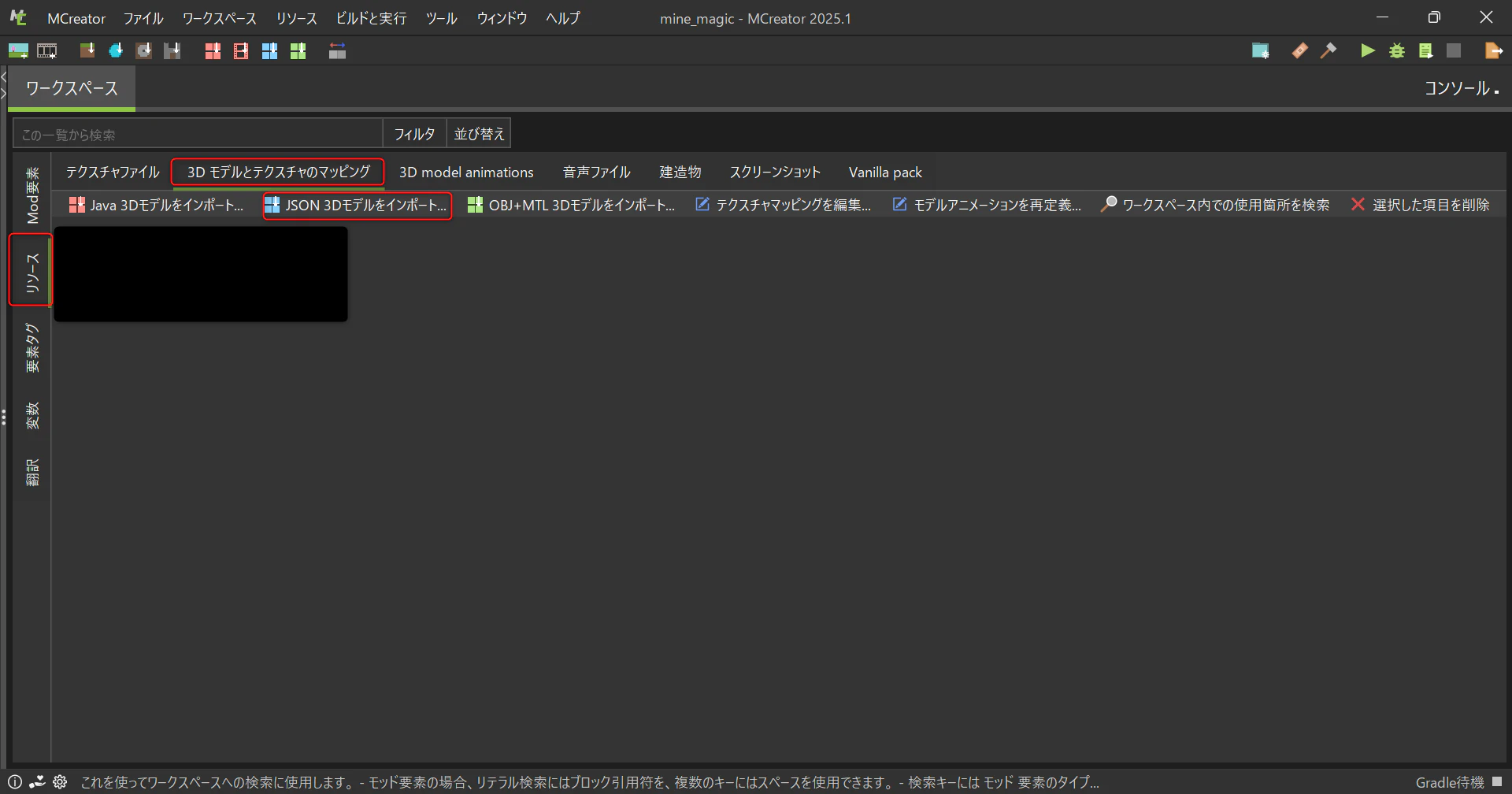Click the MCreator logo icon
This screenshot has height=794, width=1512.
[x=18, y=17]
